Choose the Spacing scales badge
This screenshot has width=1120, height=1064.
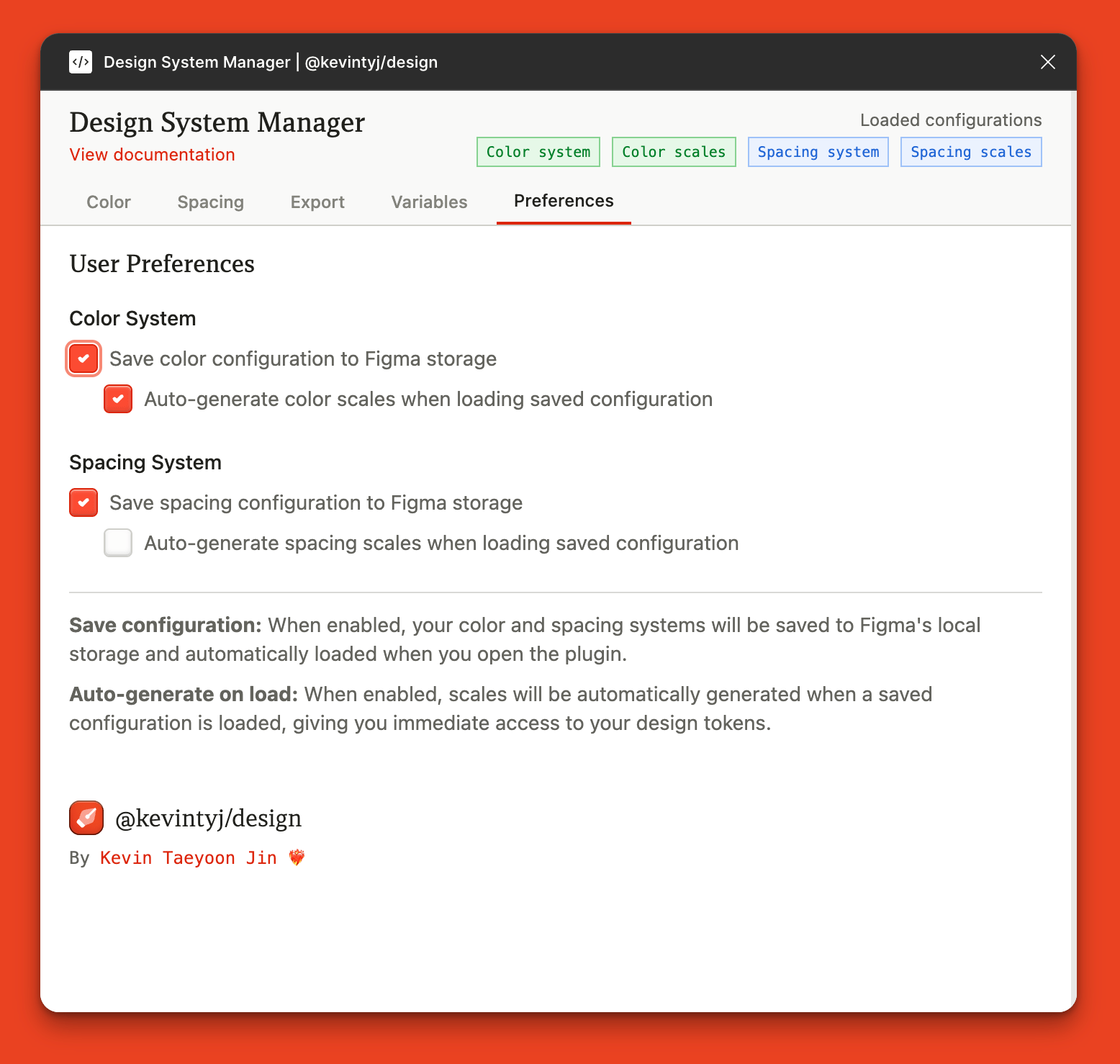pos(970,152)
